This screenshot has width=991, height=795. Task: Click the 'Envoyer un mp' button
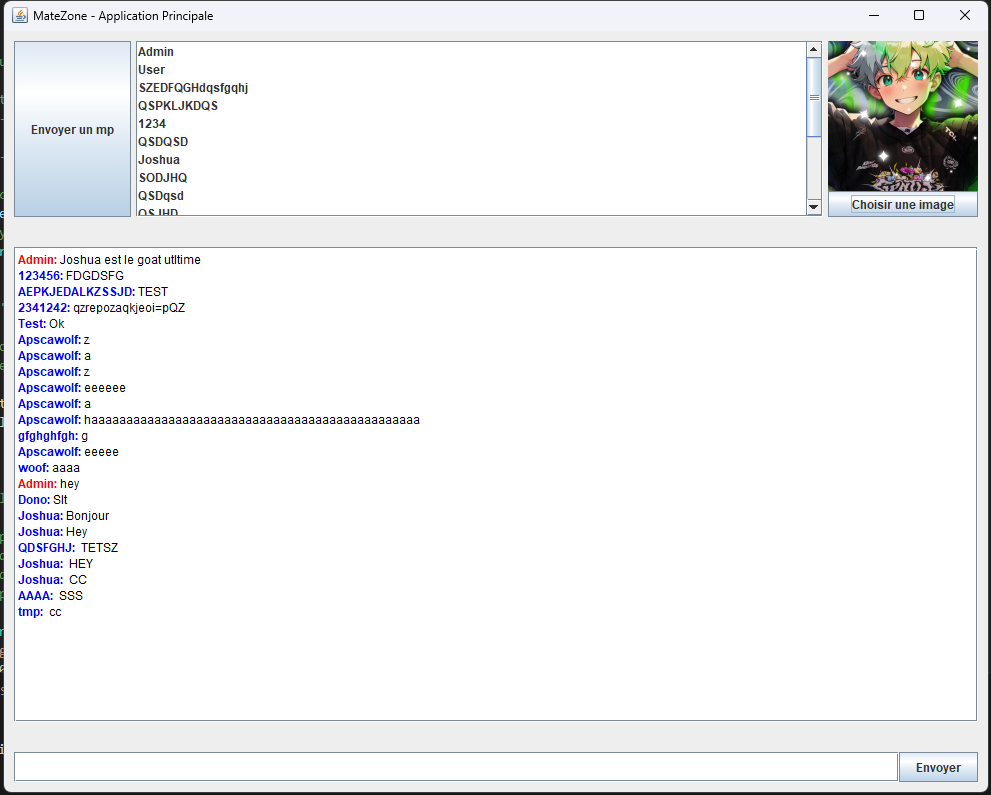(72, 129)
